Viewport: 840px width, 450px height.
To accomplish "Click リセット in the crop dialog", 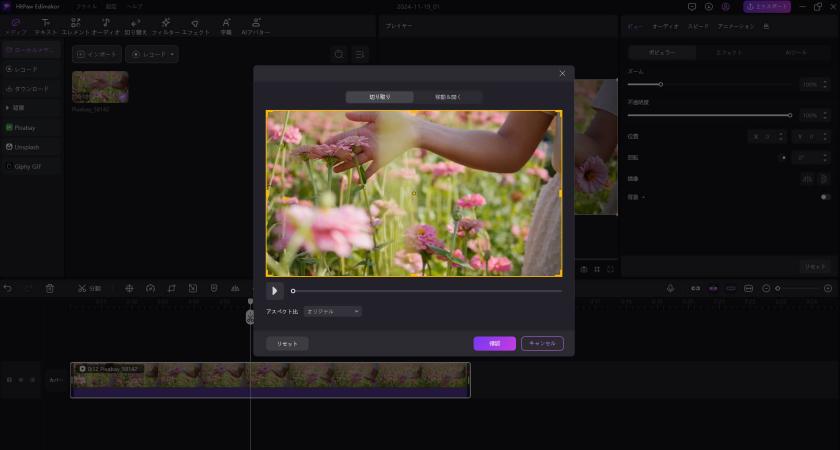I will [x=287, y=343].
